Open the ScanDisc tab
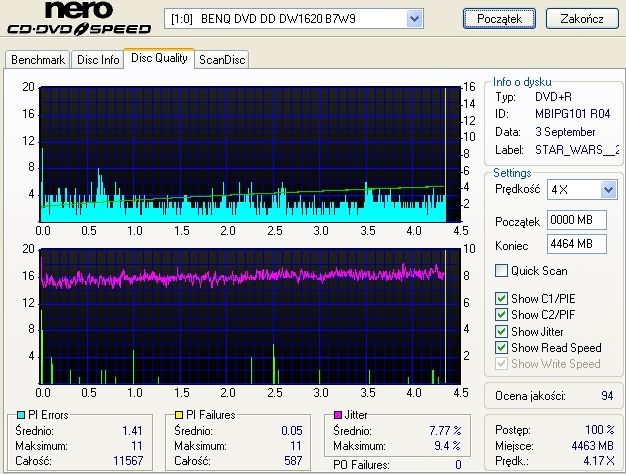 click(222, 60)
